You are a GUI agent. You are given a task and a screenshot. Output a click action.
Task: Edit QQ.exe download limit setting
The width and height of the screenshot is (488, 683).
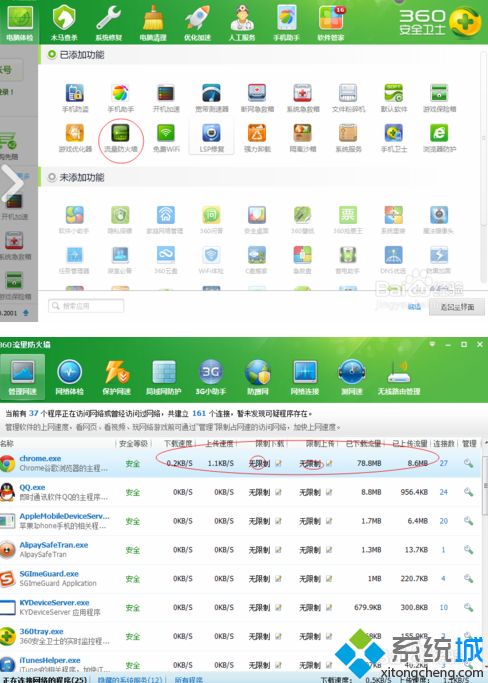click(x=278, y=492)
